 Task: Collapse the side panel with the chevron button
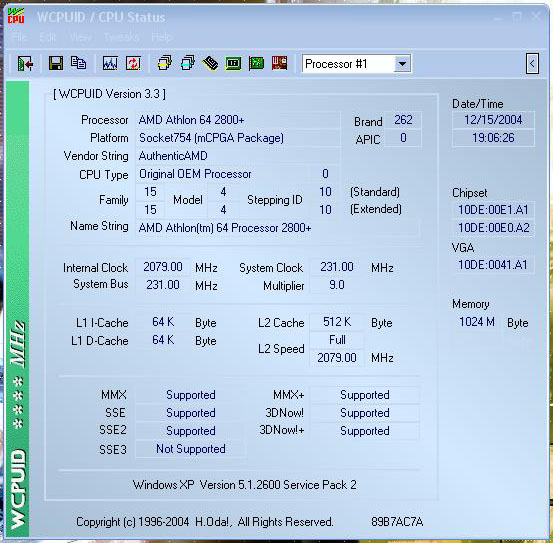(532, 64)
